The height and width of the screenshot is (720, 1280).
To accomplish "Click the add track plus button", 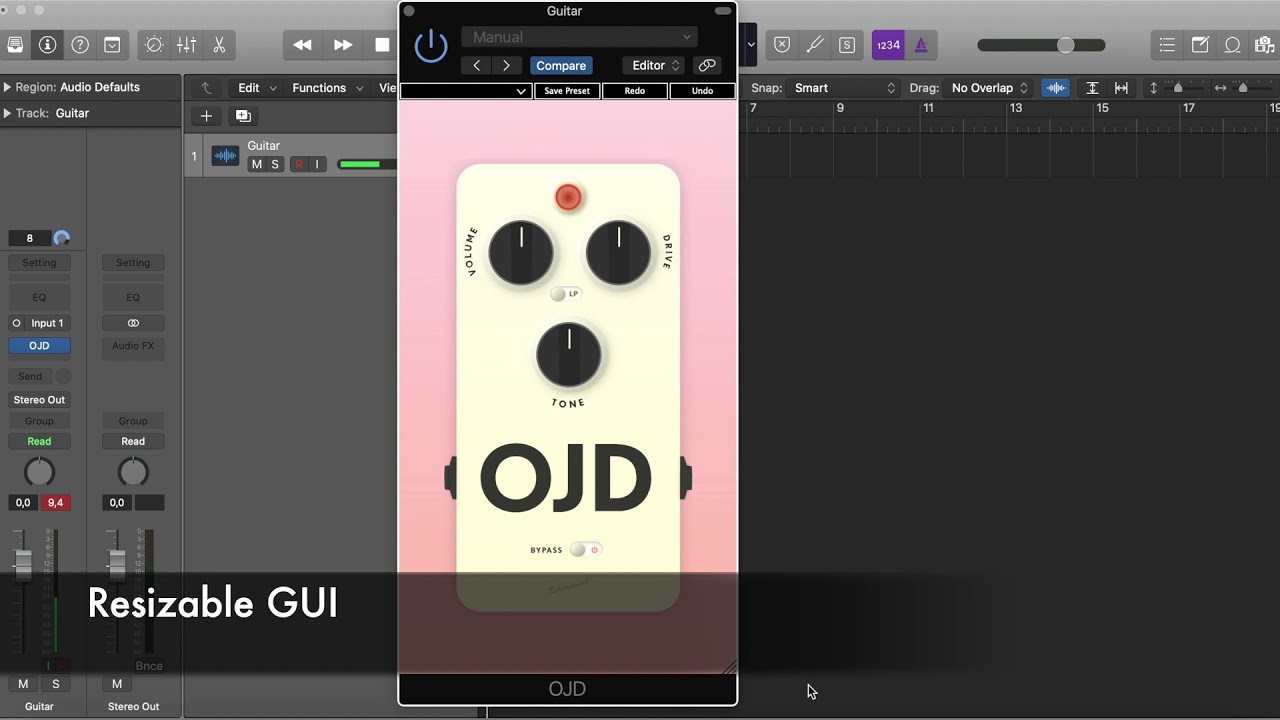I will tap(206, 116).
